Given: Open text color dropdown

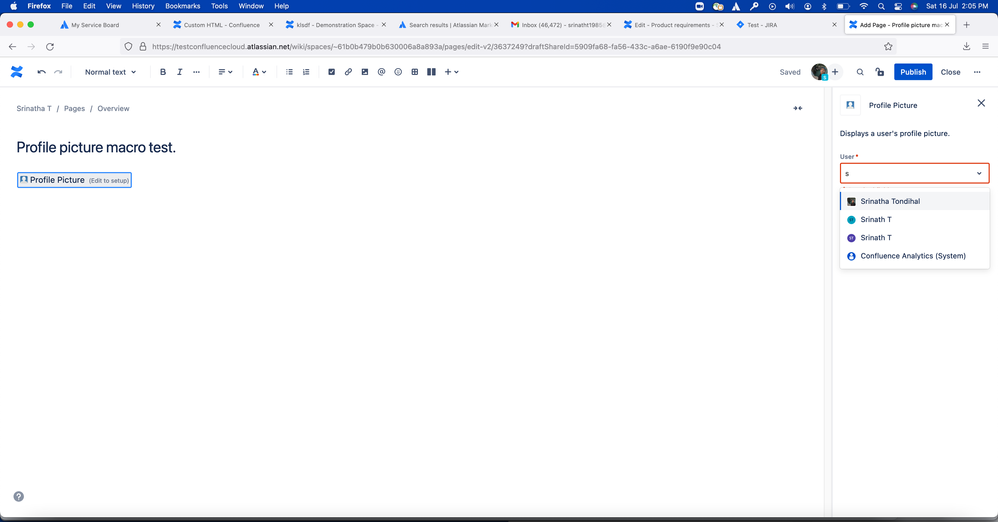Looking at the screenshot, I should pyautogui.click(x=259, y=72).
